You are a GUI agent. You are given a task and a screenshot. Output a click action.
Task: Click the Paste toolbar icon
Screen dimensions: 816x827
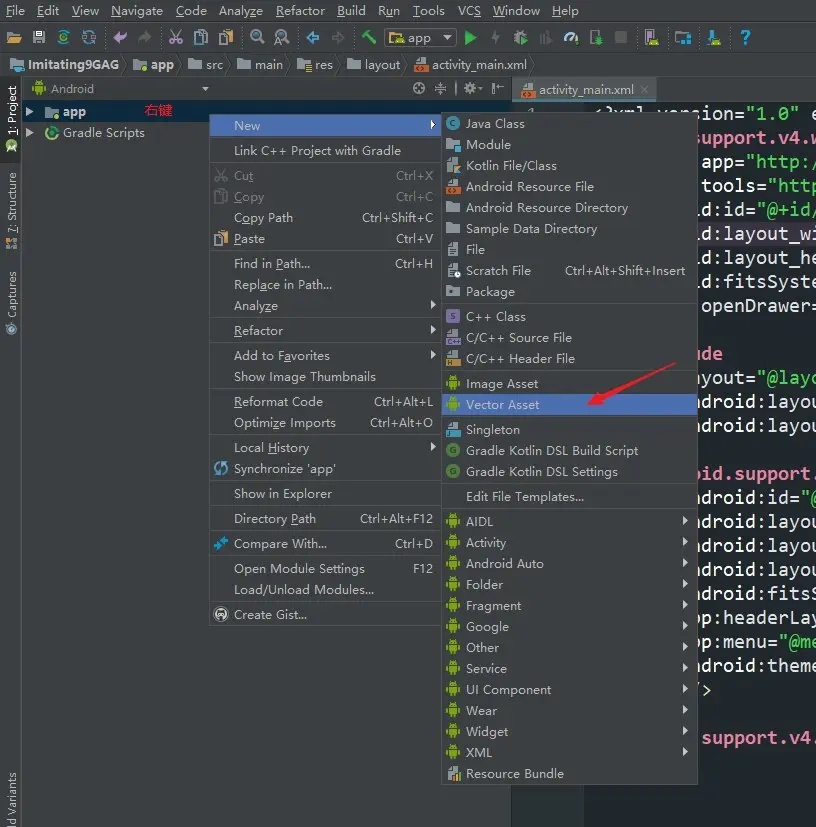226,37
